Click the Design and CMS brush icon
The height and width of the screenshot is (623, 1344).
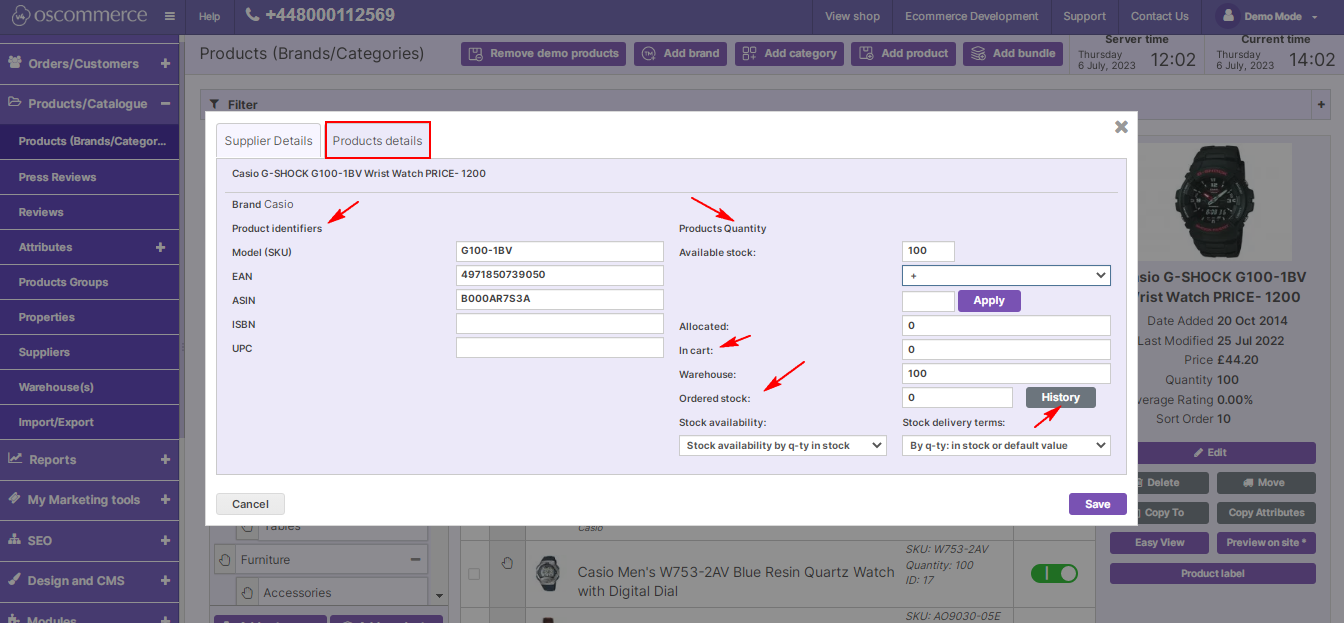click(x=15, y=579)
